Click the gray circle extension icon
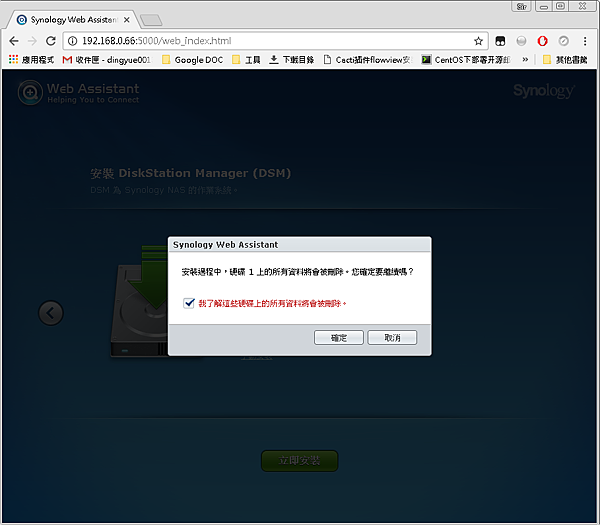Viewport: 600px width, 525px height. 521,41
